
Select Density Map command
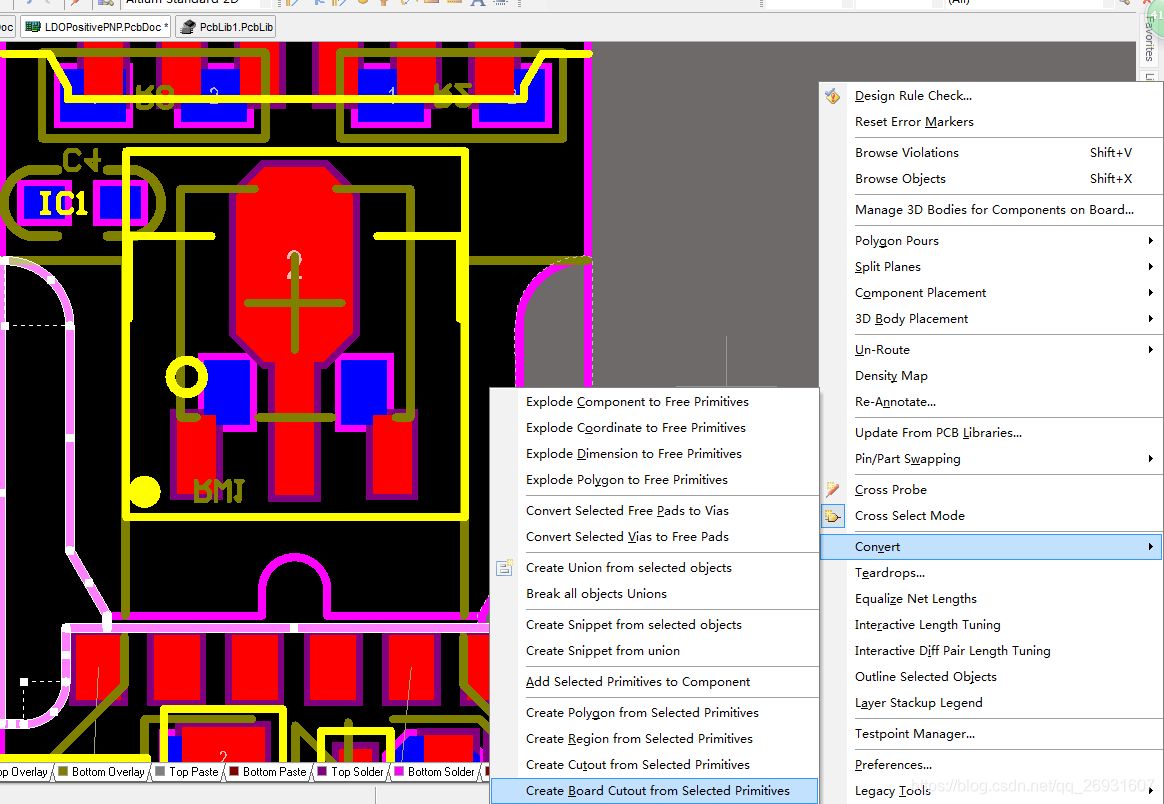[990, 376]
